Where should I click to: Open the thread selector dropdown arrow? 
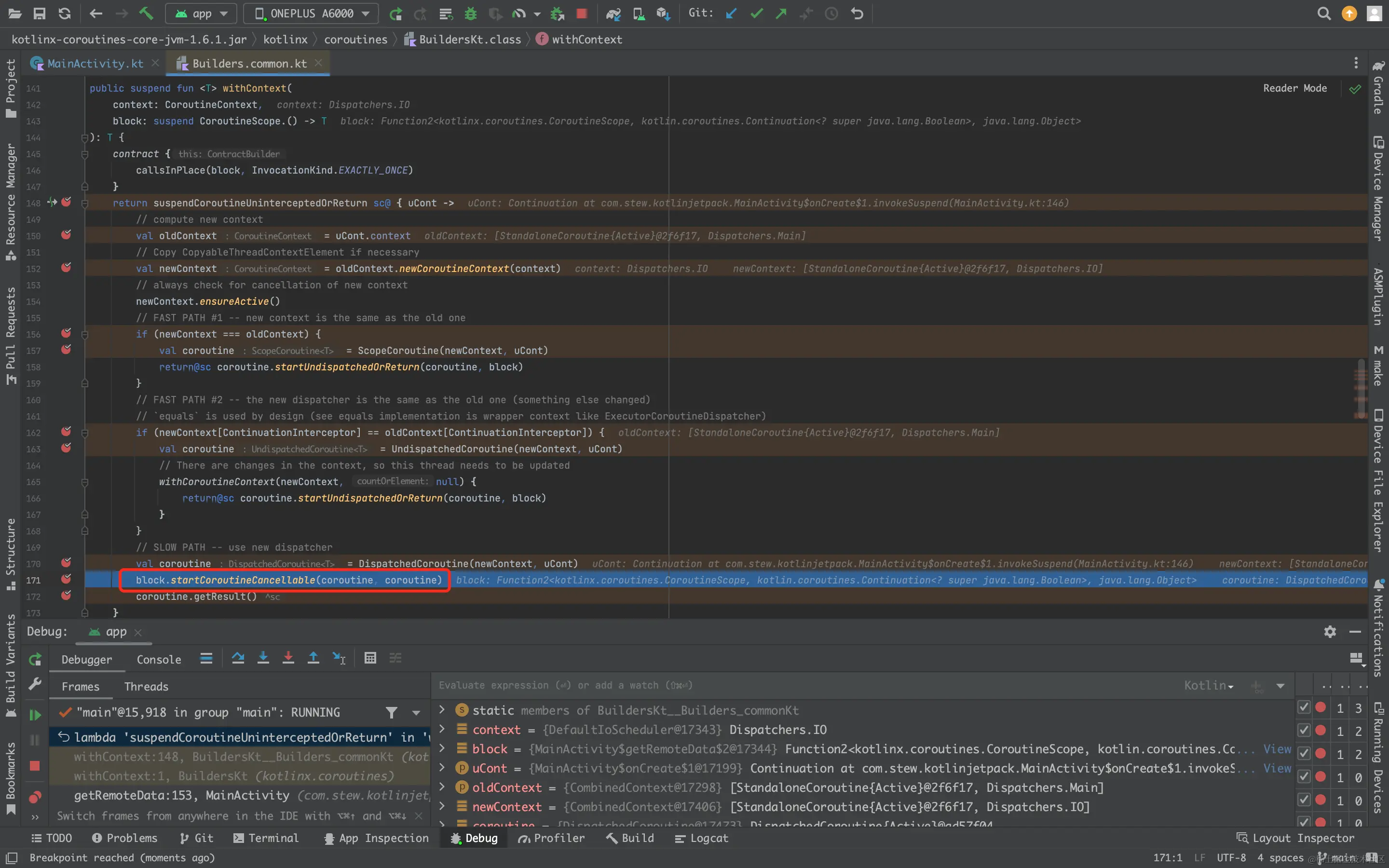click(416, 713)
